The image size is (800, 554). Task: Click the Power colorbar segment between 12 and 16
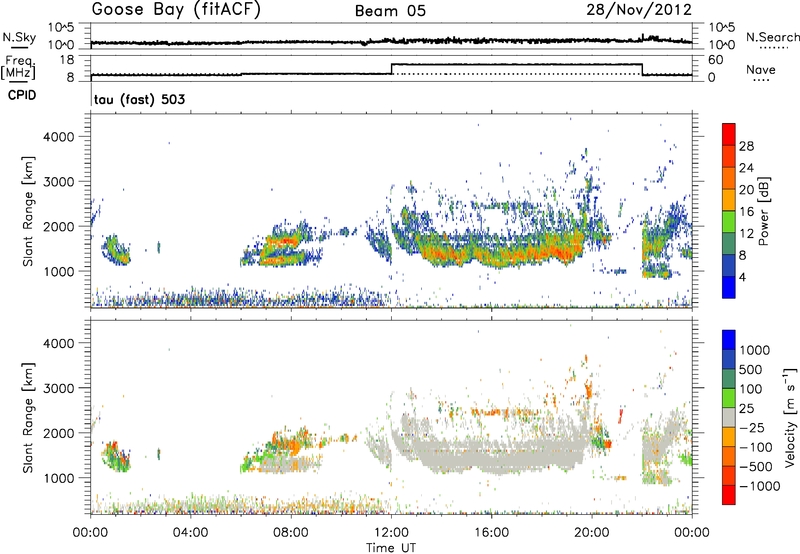point(729,222)
